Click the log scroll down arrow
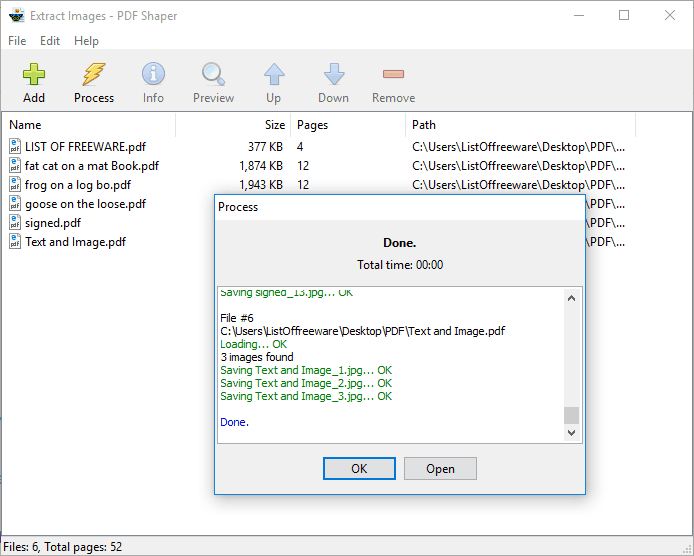 point(571,432)
